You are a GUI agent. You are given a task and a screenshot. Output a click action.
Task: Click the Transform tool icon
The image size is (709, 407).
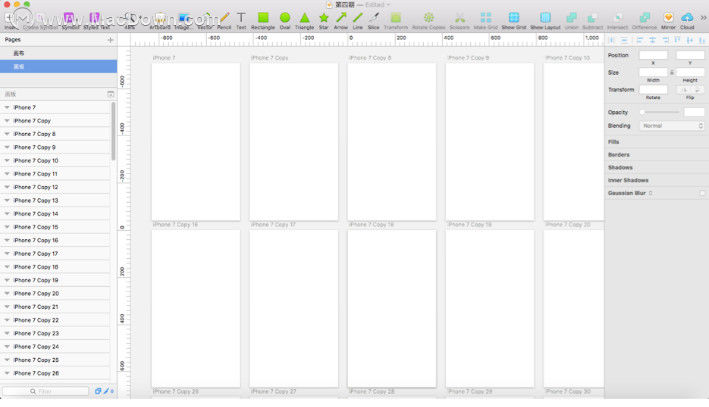click(x=396, y=20)
